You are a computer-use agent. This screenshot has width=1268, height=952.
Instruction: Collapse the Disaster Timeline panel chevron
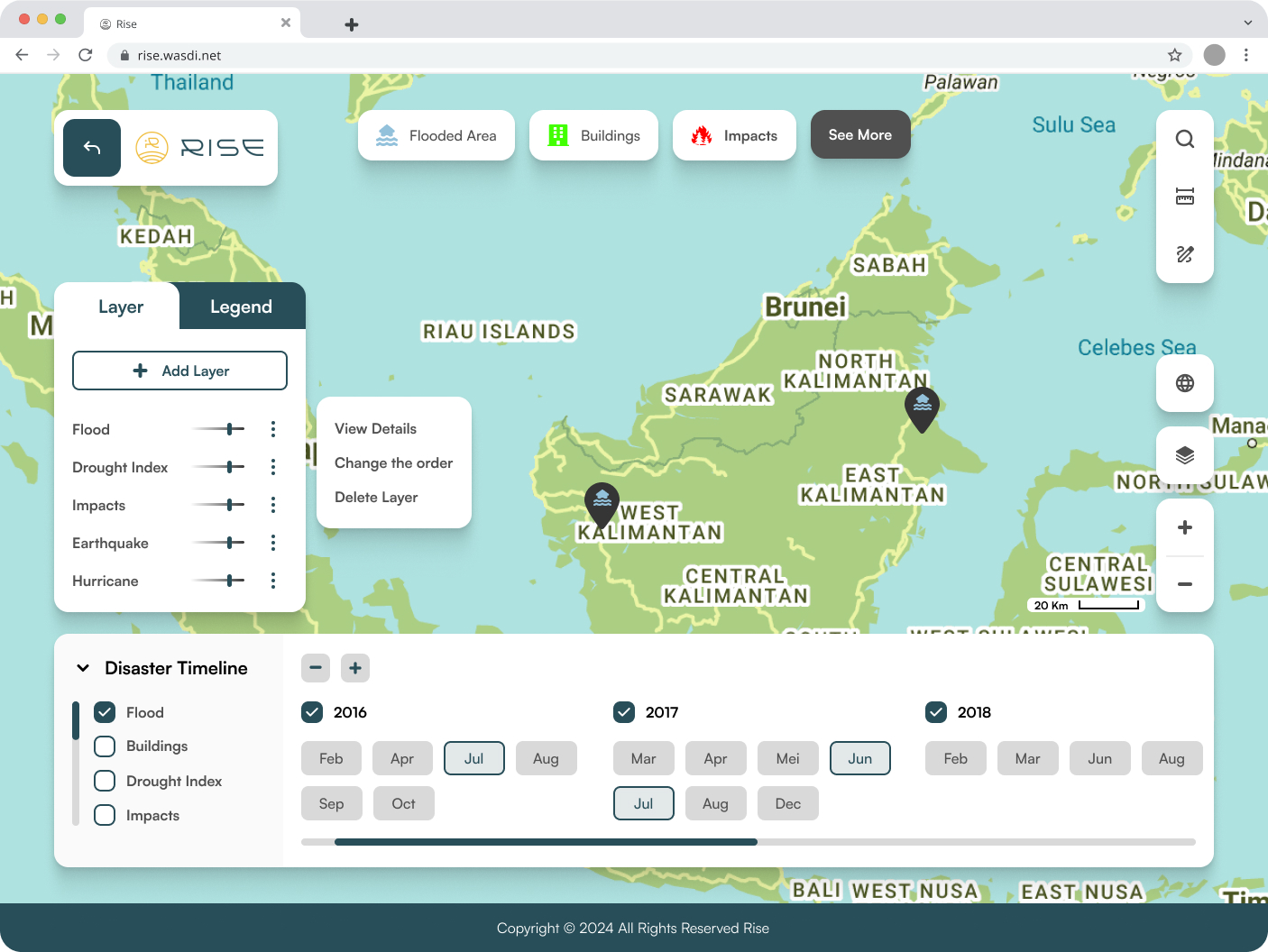83,668
